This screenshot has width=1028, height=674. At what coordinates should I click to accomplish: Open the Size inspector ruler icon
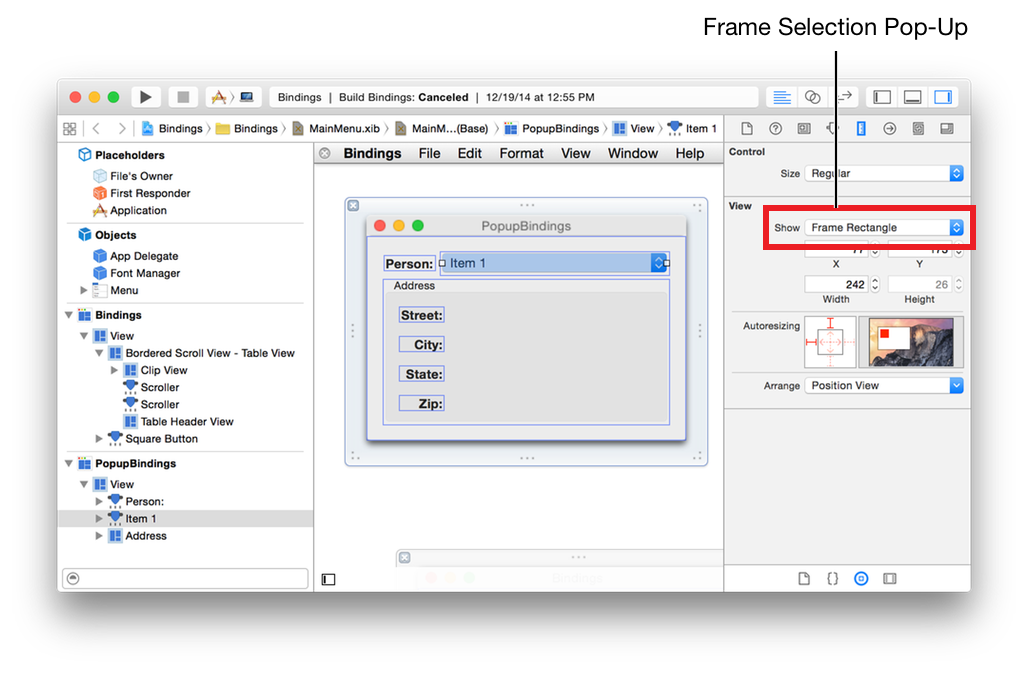(x=861, y=128)
